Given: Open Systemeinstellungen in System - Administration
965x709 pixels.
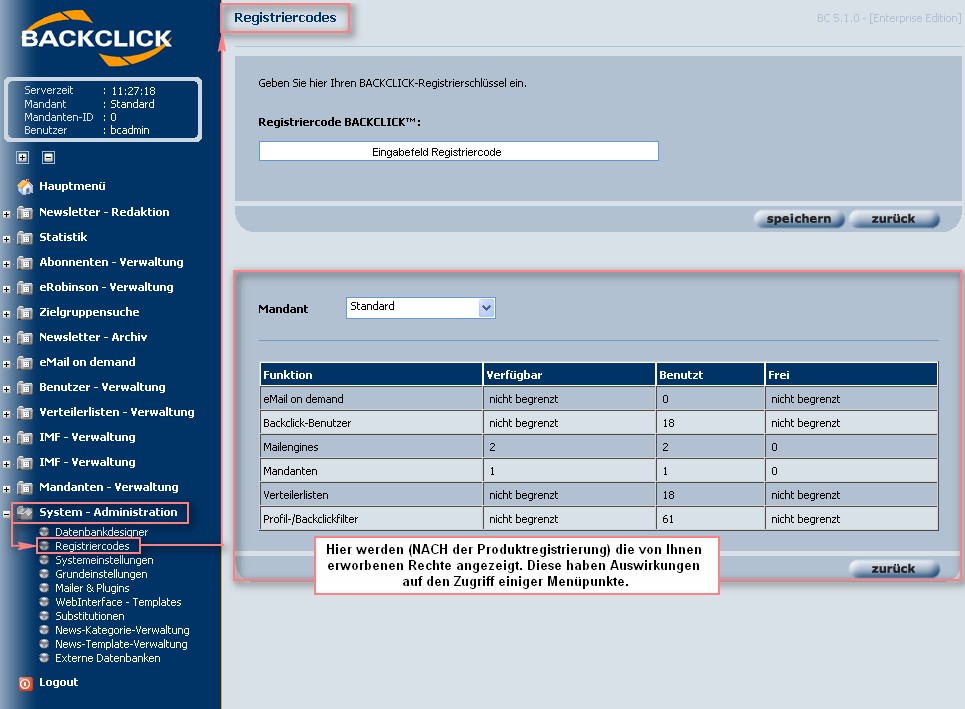Looking at the screenshot, I should (105, 560).
